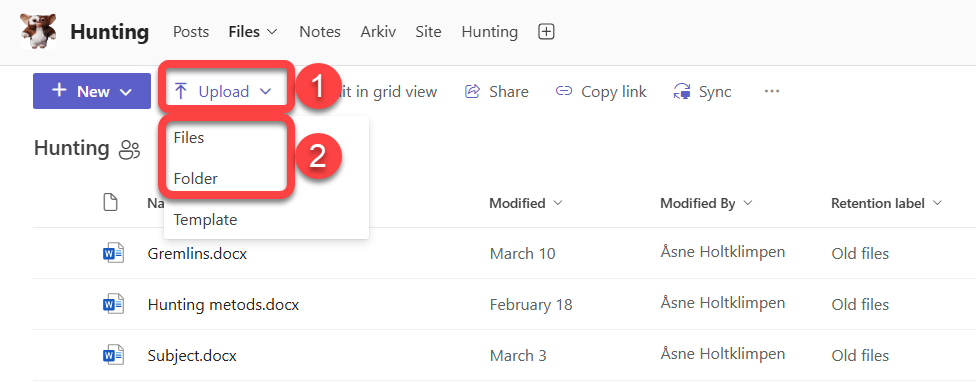Select Folder in the Upload menu

[x=195, y=179]
